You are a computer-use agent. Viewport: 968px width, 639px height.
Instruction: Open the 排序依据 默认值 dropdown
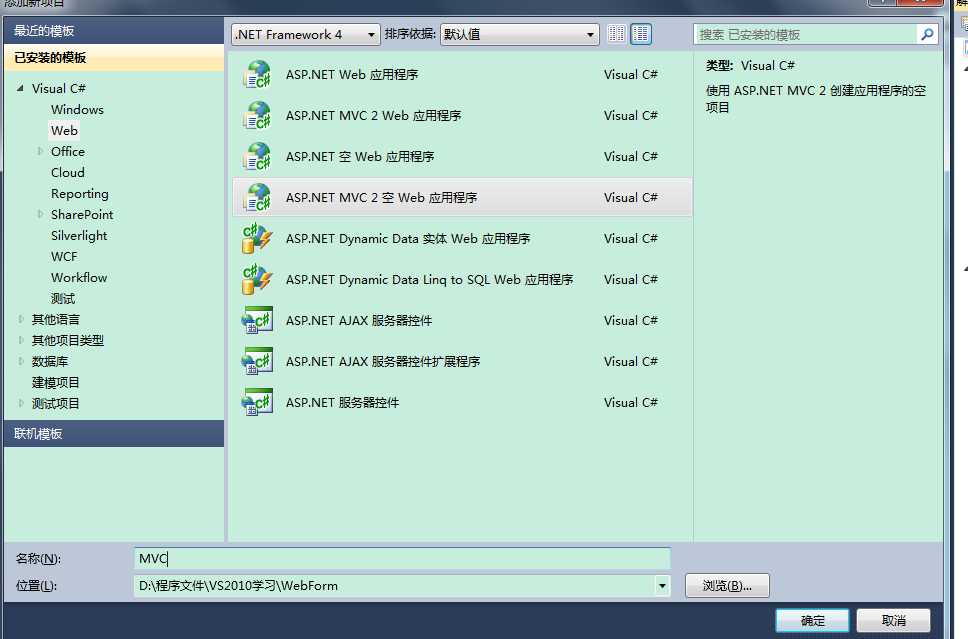(519, 35)
